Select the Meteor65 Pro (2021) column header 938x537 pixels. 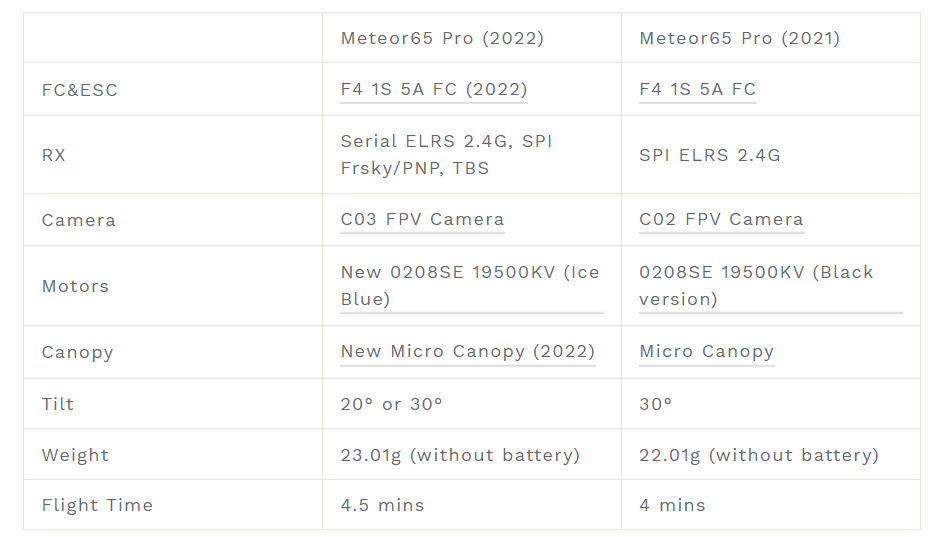click(x=739, y=38)
